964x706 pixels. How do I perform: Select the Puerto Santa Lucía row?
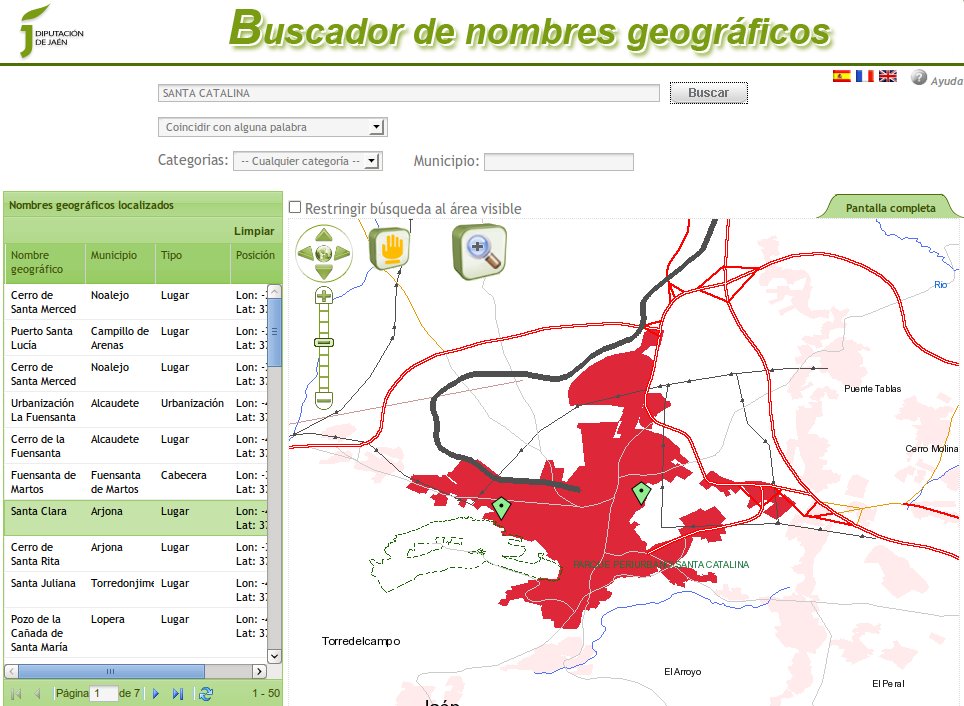point(136,338)
